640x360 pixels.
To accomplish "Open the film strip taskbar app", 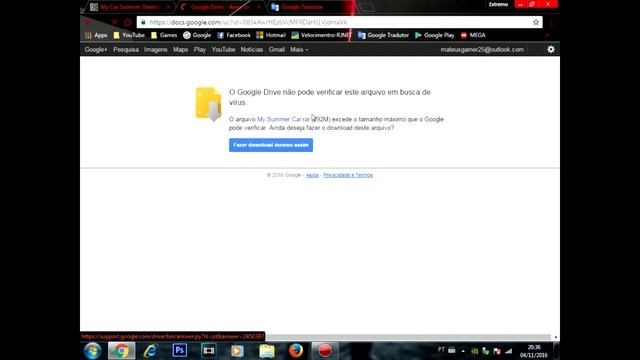I will point(209,351).
